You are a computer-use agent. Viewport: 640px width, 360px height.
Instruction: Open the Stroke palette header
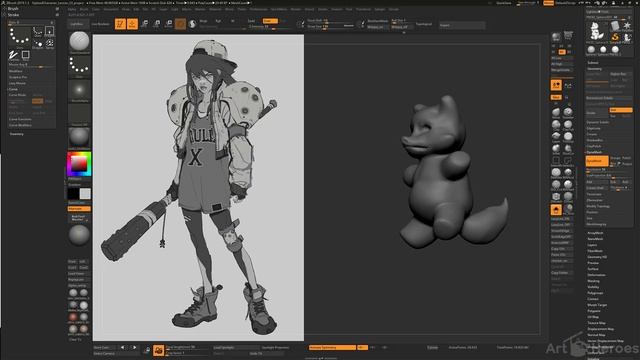pos(13,15)
